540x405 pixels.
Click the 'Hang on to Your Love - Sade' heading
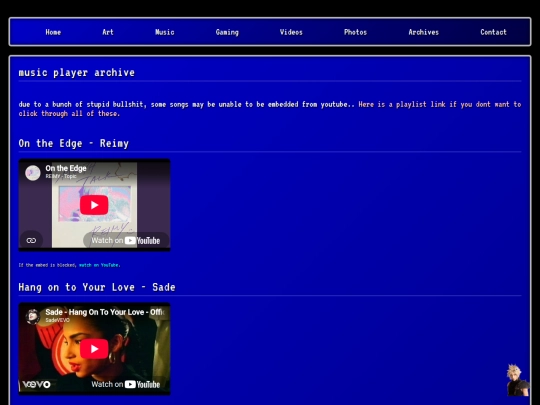[97, 287]
